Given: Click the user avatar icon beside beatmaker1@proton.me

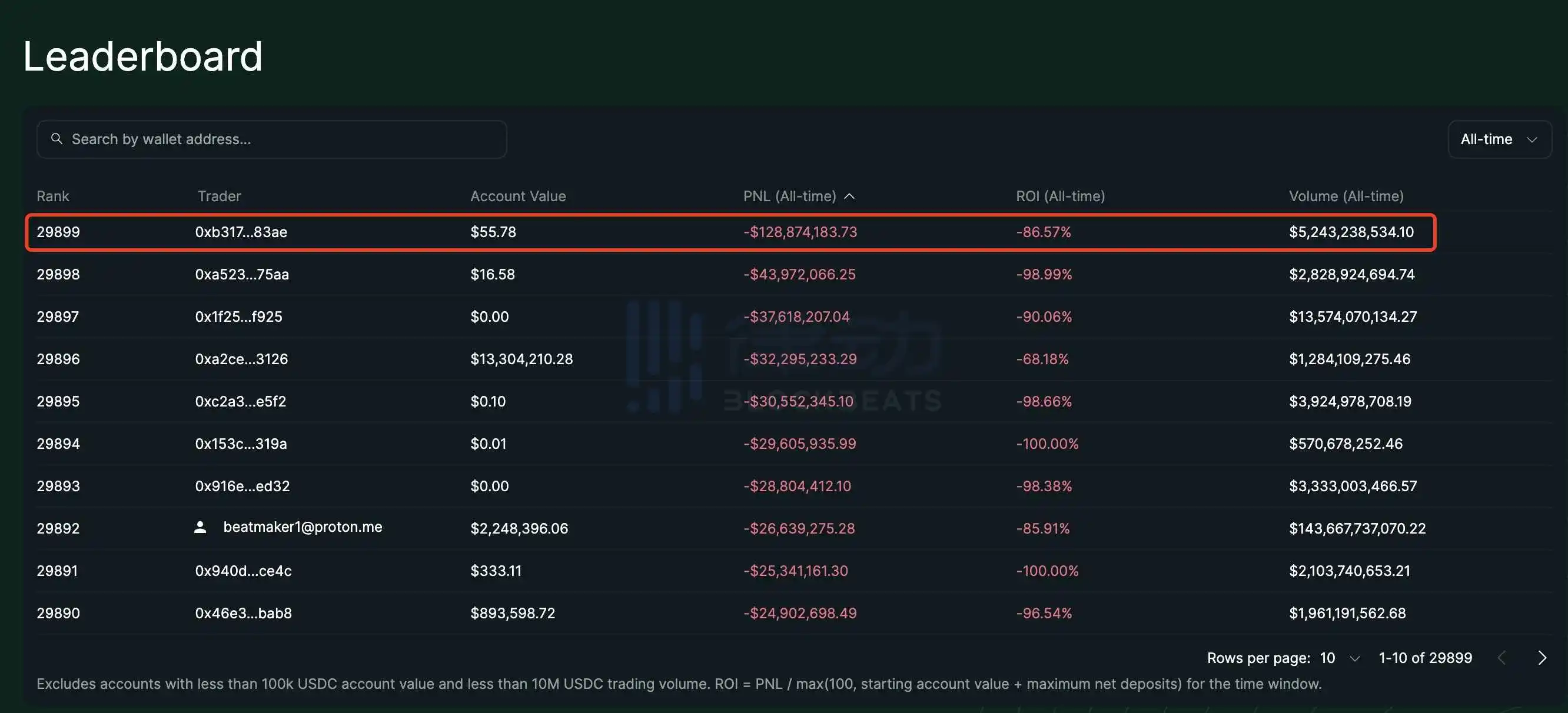Looking at the screenshot, I should coord(201,527).
